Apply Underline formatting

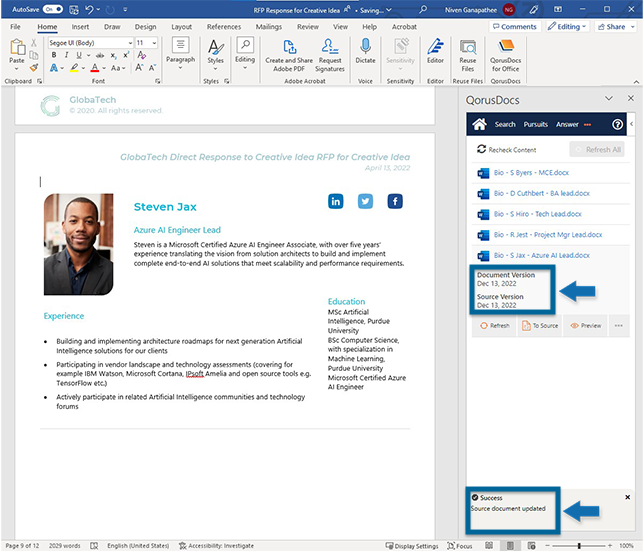79,55
